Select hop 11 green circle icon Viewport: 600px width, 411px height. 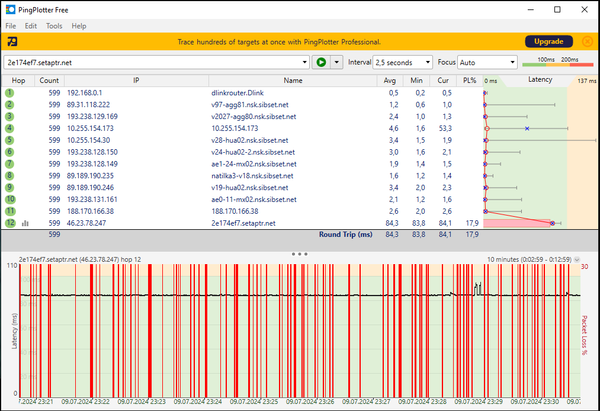pos(10,211)
